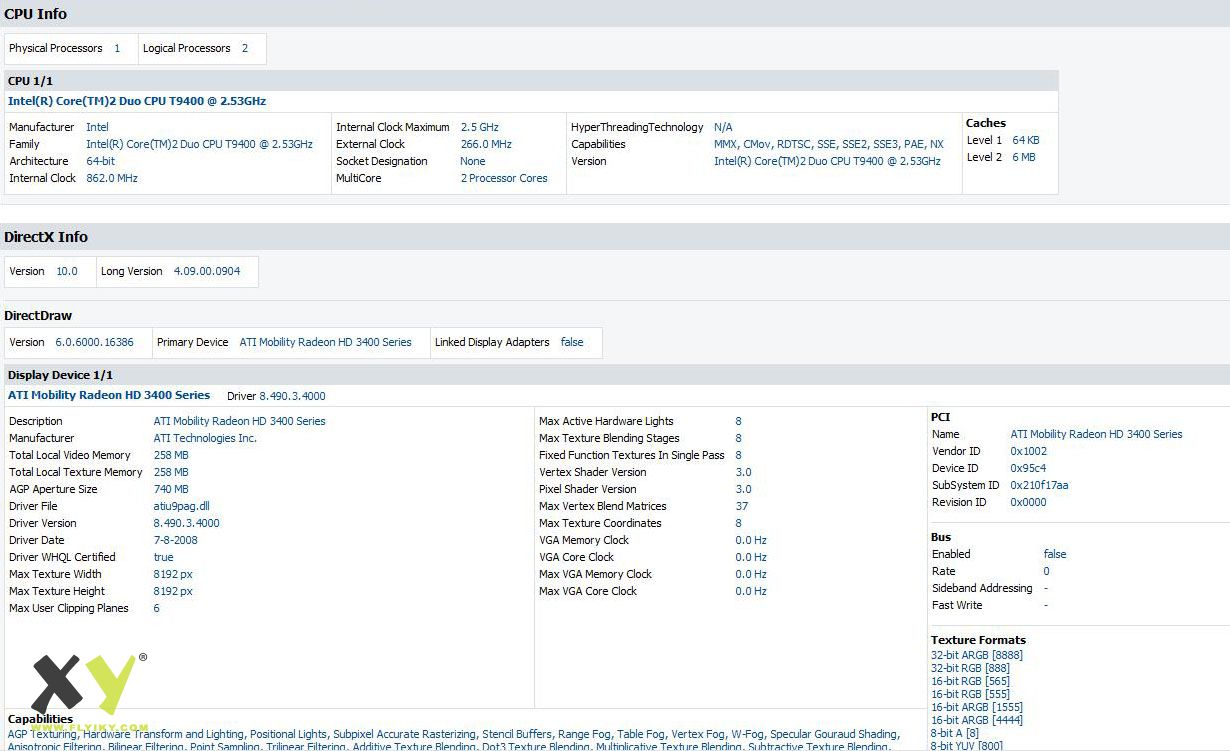Click Max Texture Coordinates value "8"

coord(739,523)
